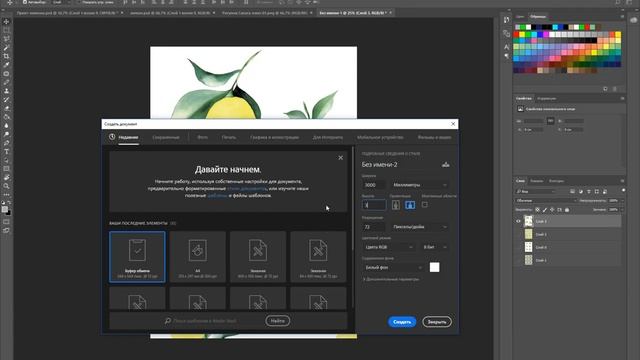Open the Пикселы/дюйм resolution units dropdown
The image size is (640, 360).
coord(420,227)
